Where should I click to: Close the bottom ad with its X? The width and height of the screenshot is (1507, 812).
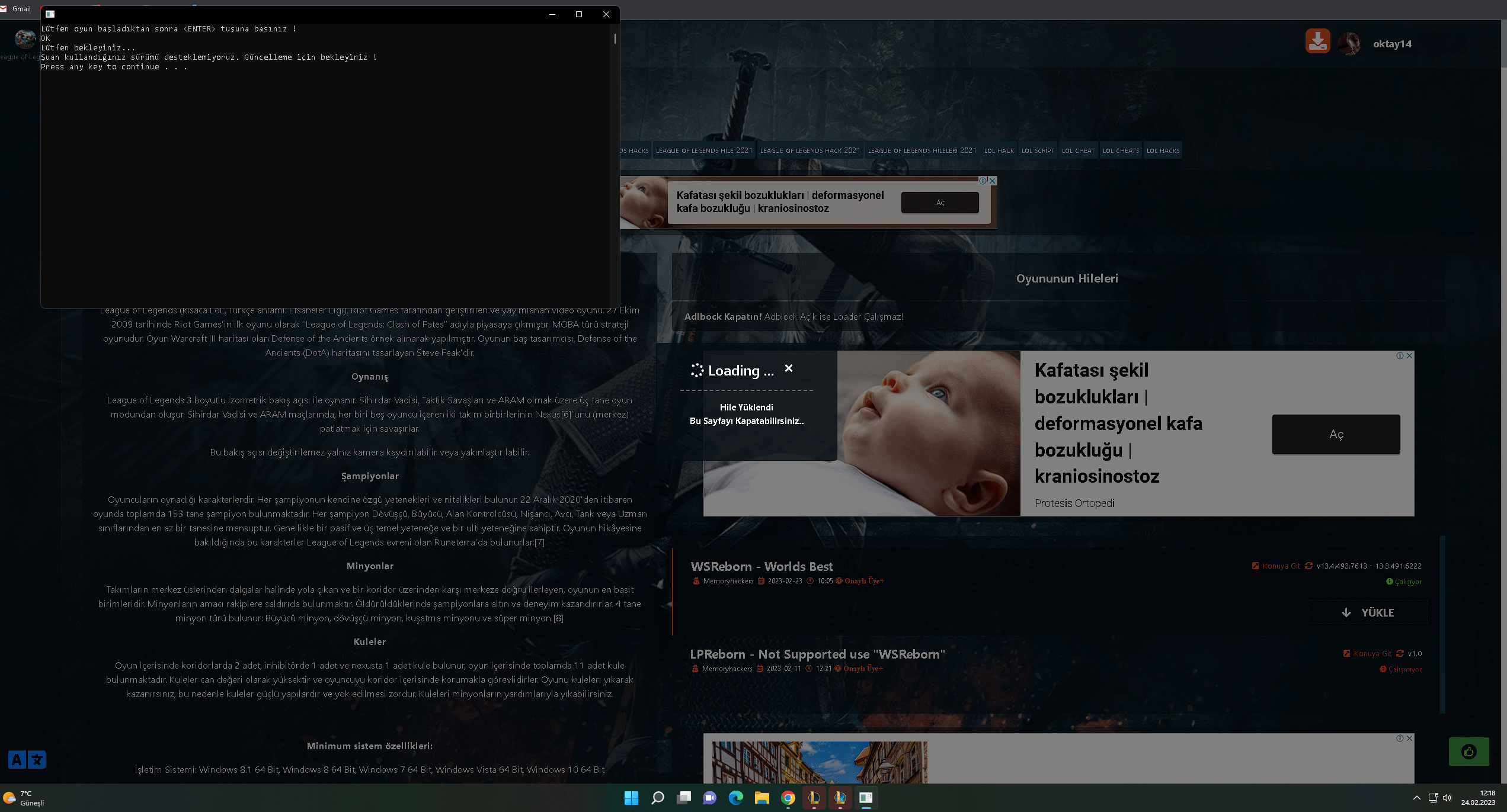tap(1409, 738)
